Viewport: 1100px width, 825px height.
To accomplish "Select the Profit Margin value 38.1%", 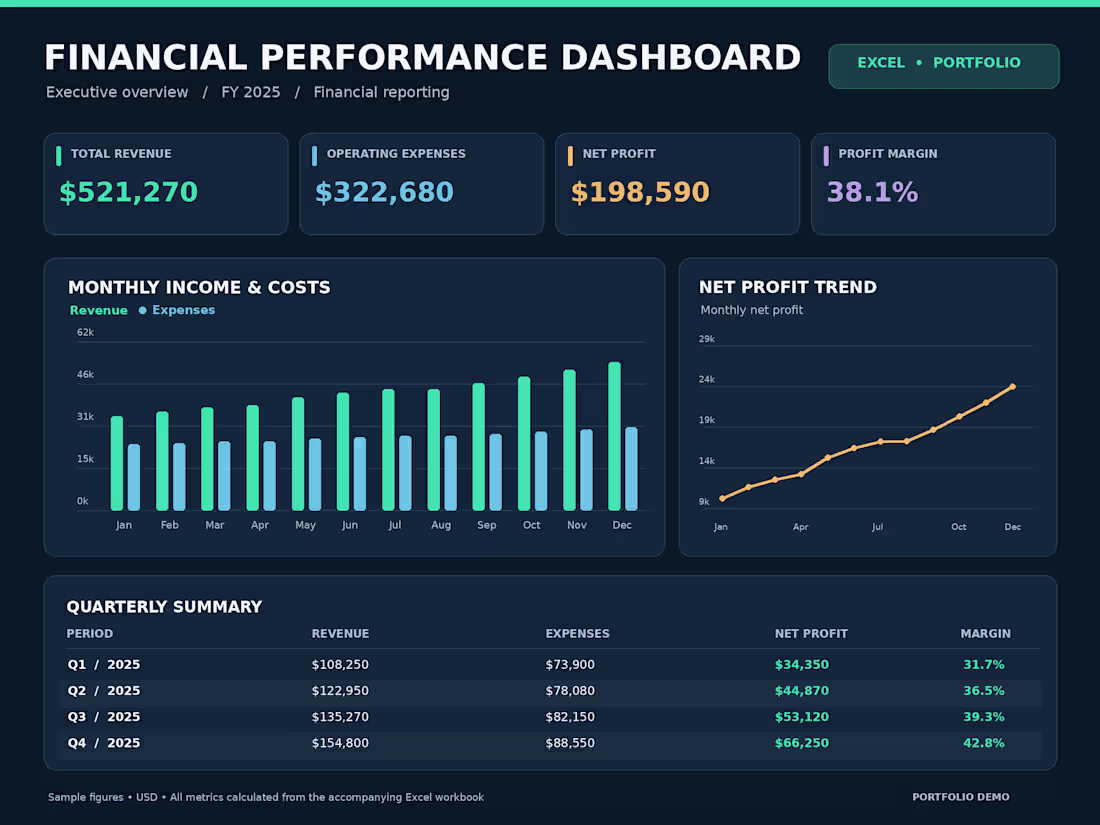I will pos(872,192).
